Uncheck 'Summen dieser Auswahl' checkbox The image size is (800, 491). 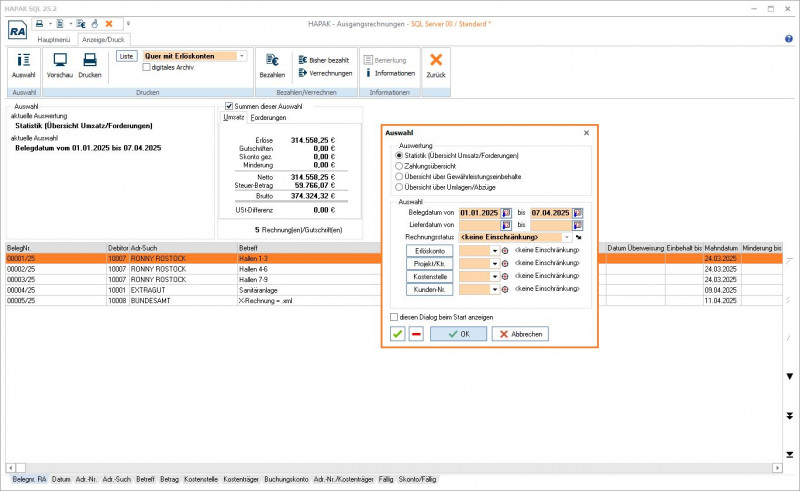pyautogui.click(x=228, y=106)
